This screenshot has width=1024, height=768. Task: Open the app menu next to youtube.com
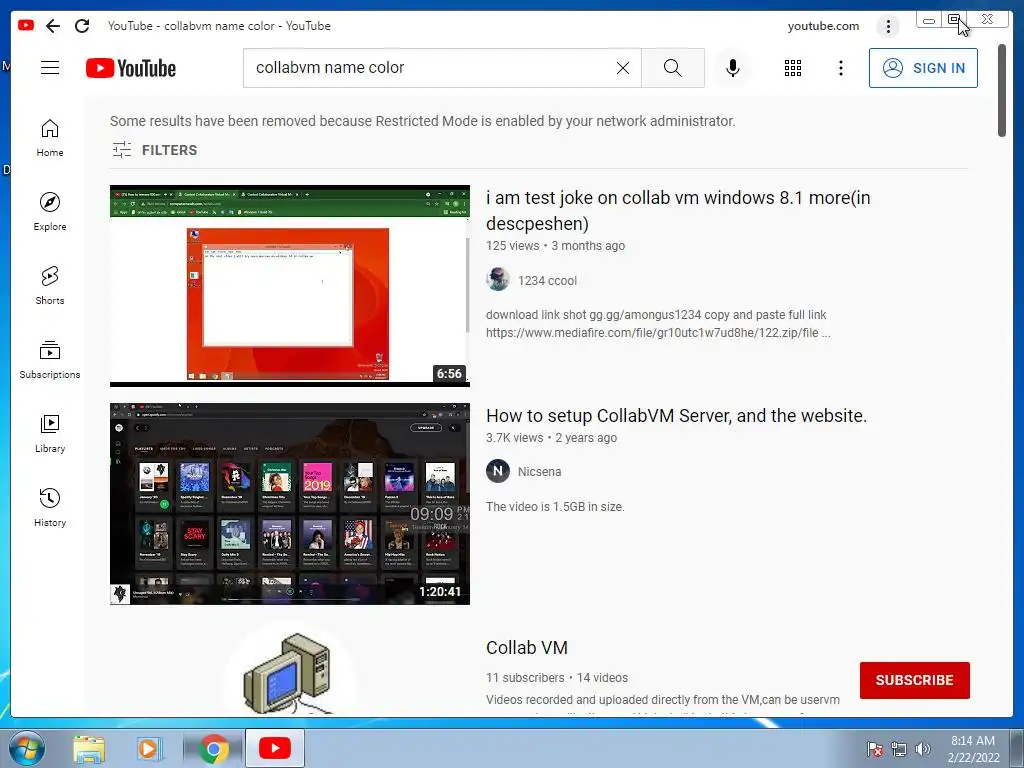click(x=888, y=26)
